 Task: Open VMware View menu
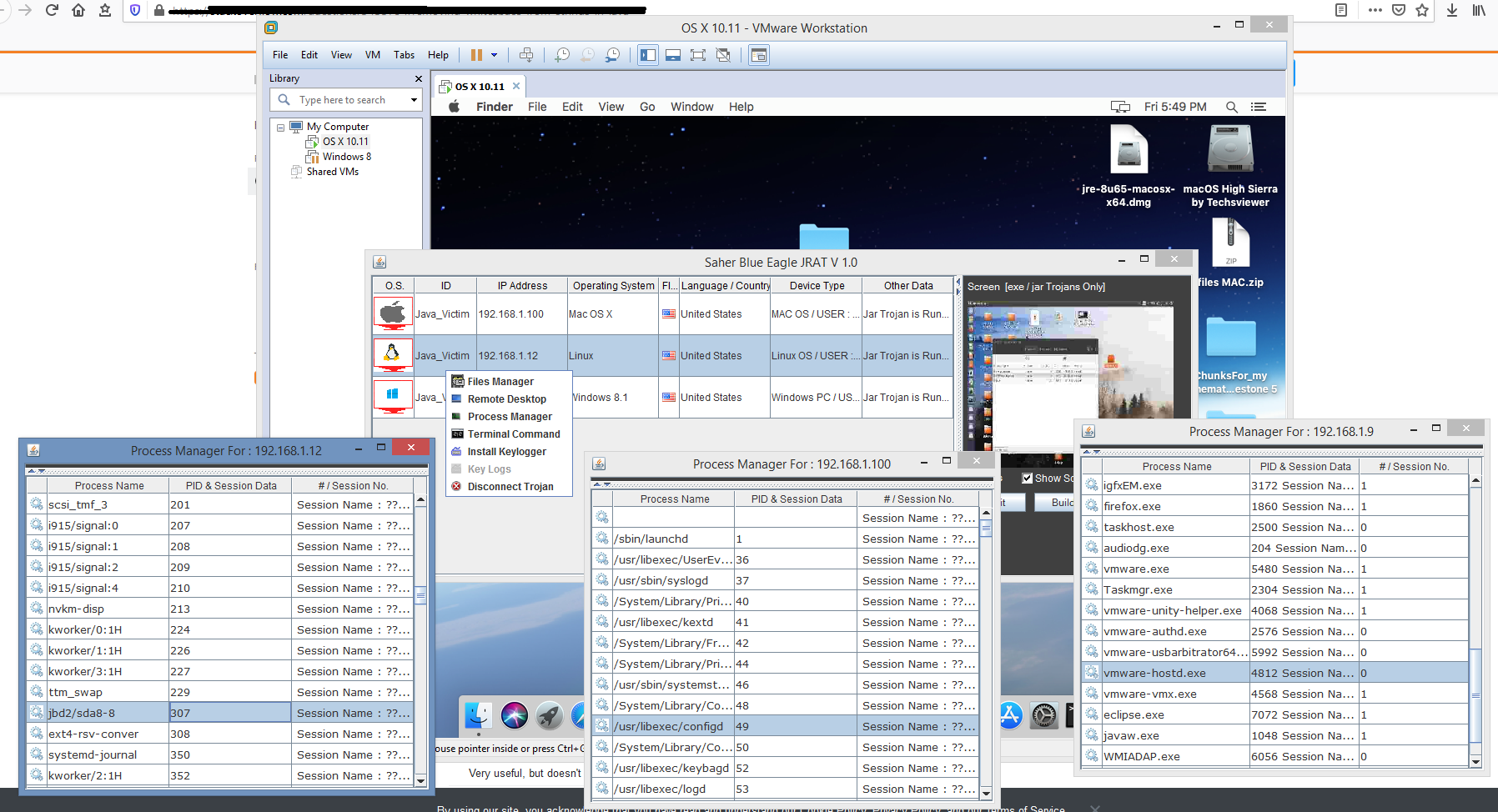click(x=341, y=55)
